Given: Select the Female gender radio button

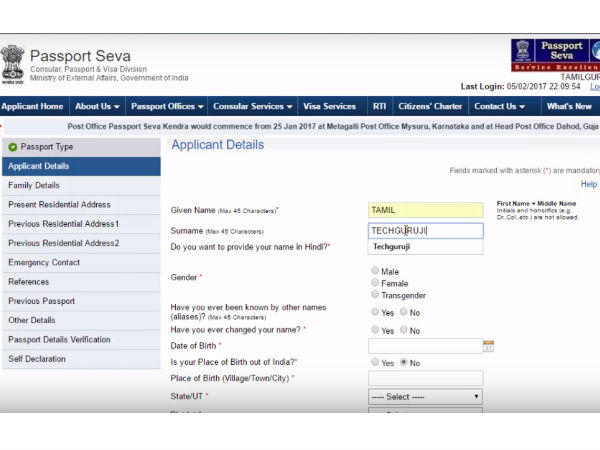Looking at the screenshot, I should (375, 283).
